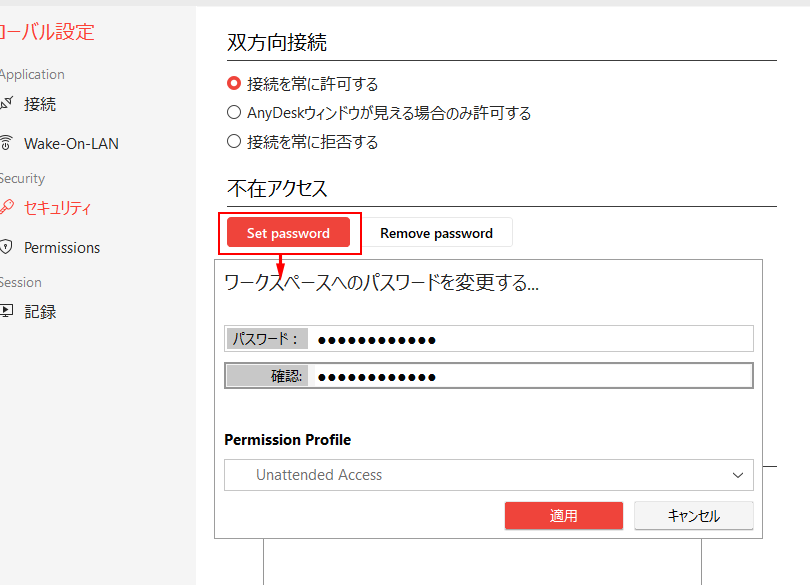
Task: Click the 記録 recording icon in the sidebar
Action: pyautogui.click(x=6, y=311)
